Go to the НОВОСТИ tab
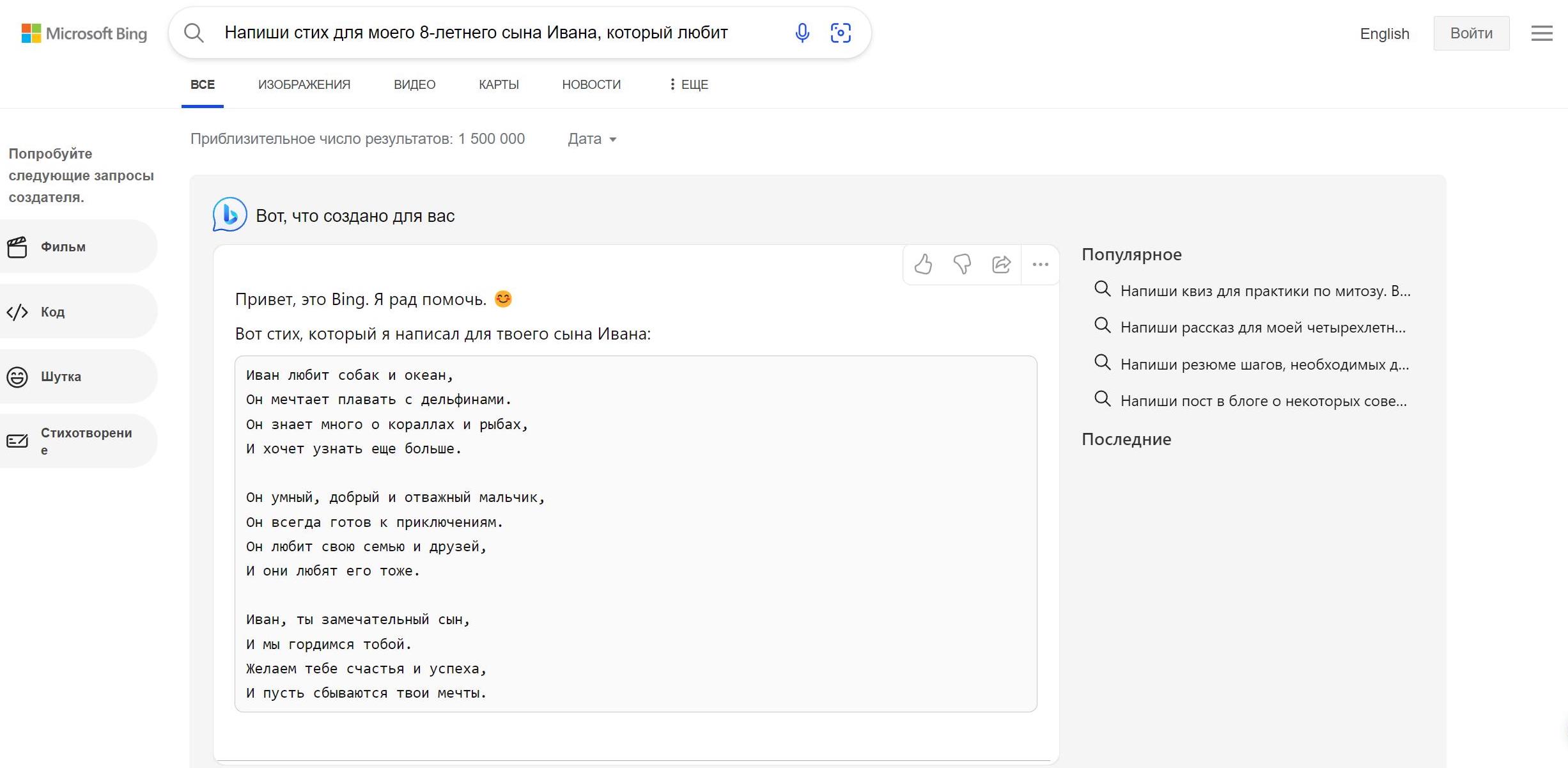Viewport: 1568px width, 768px height. point(591,84)
